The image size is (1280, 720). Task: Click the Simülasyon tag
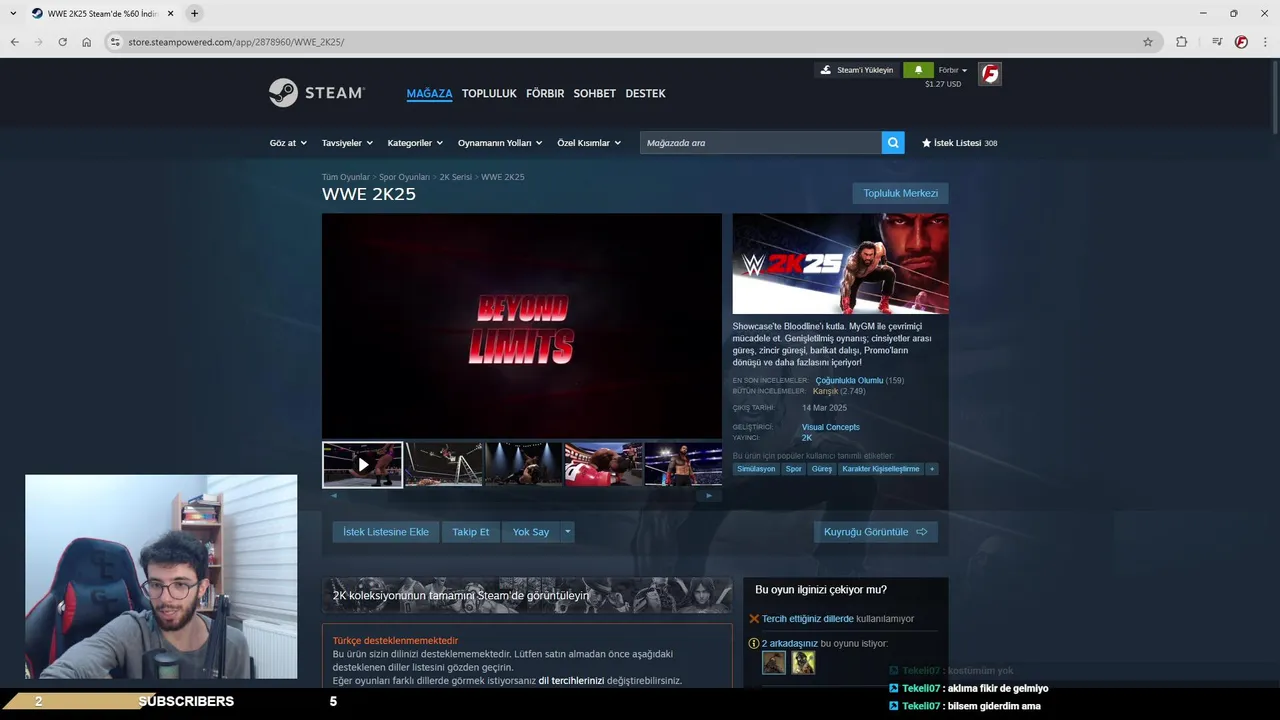click(756, 469)
